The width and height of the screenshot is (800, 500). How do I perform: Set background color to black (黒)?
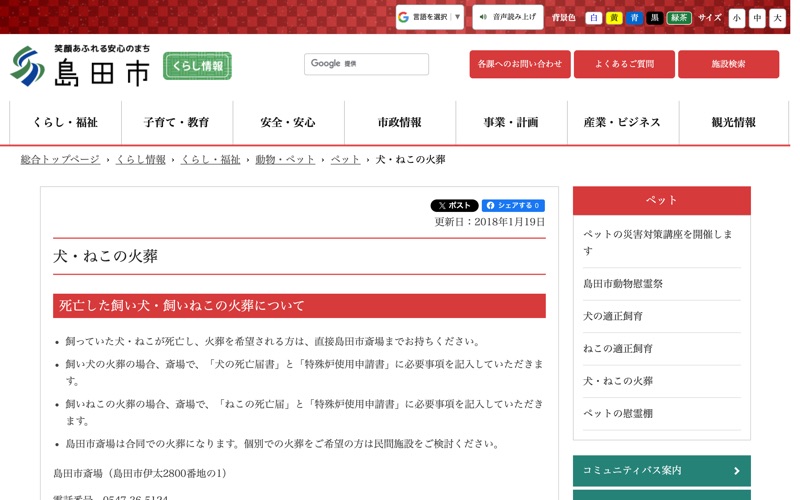655,18
